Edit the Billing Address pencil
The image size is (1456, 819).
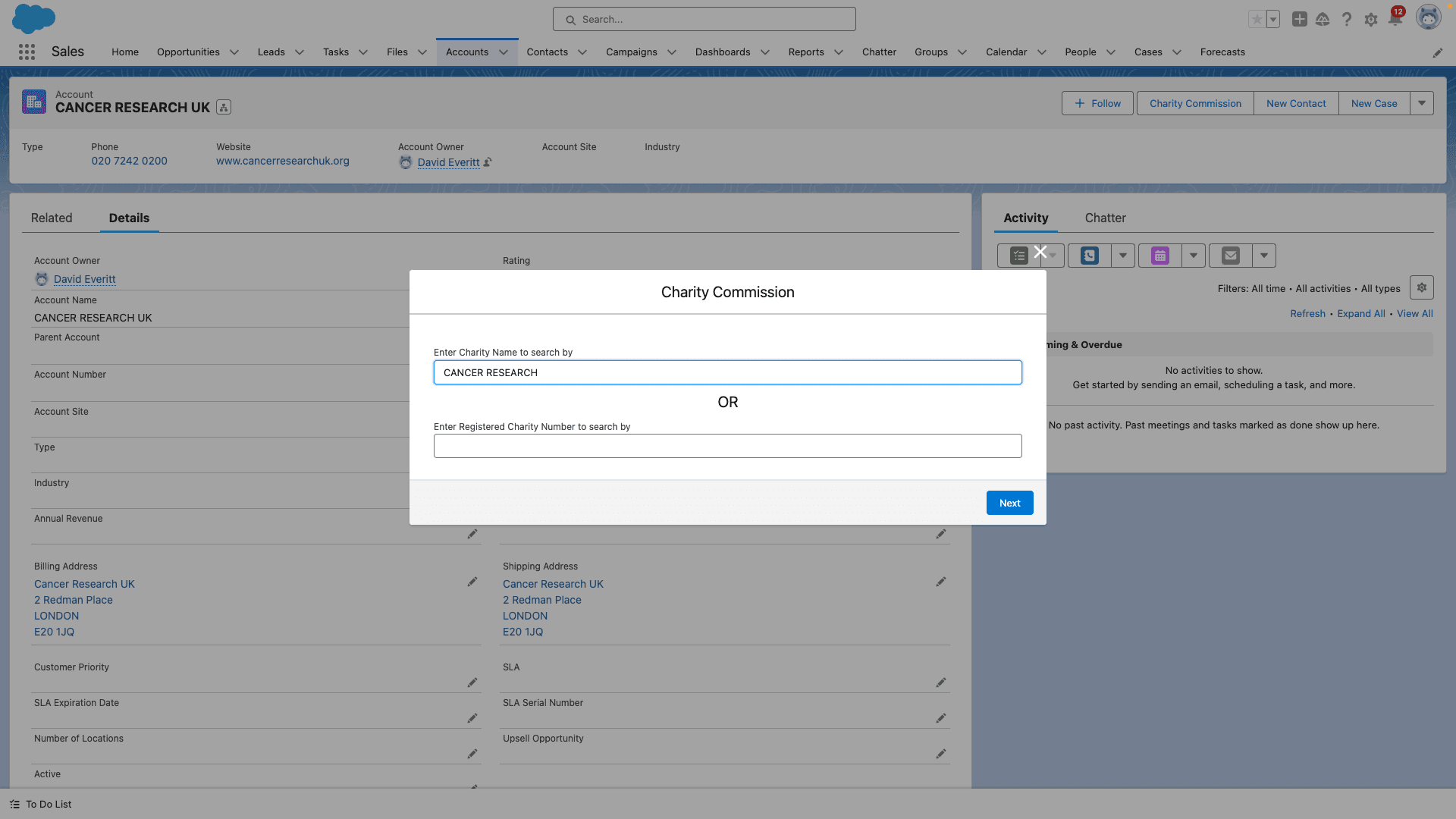click(x=472, y=582)
